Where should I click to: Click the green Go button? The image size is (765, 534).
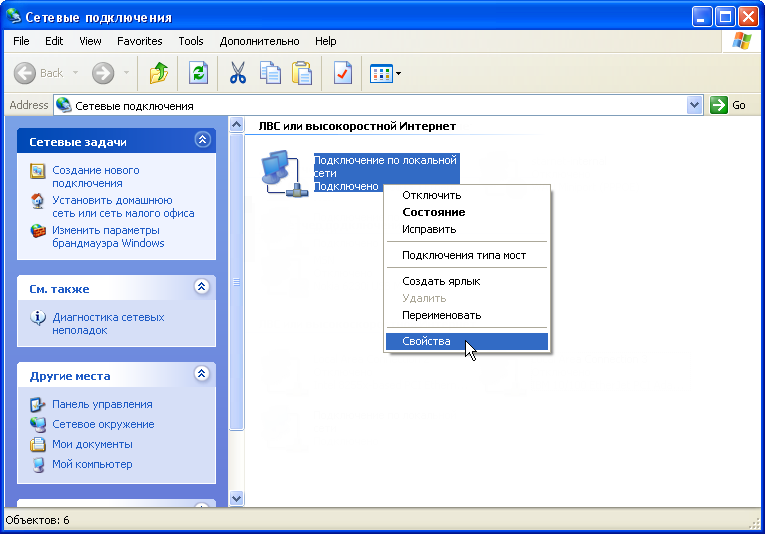click(728, 105)
